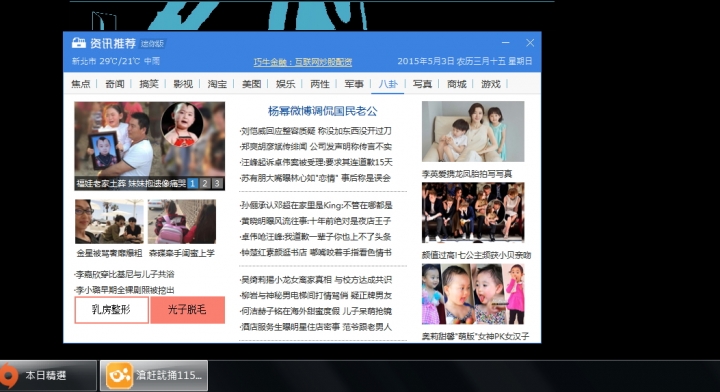Screen dimensions: 720x392
Task: Switch to the 搞笑 tab
Action: (x=149, y=84)
